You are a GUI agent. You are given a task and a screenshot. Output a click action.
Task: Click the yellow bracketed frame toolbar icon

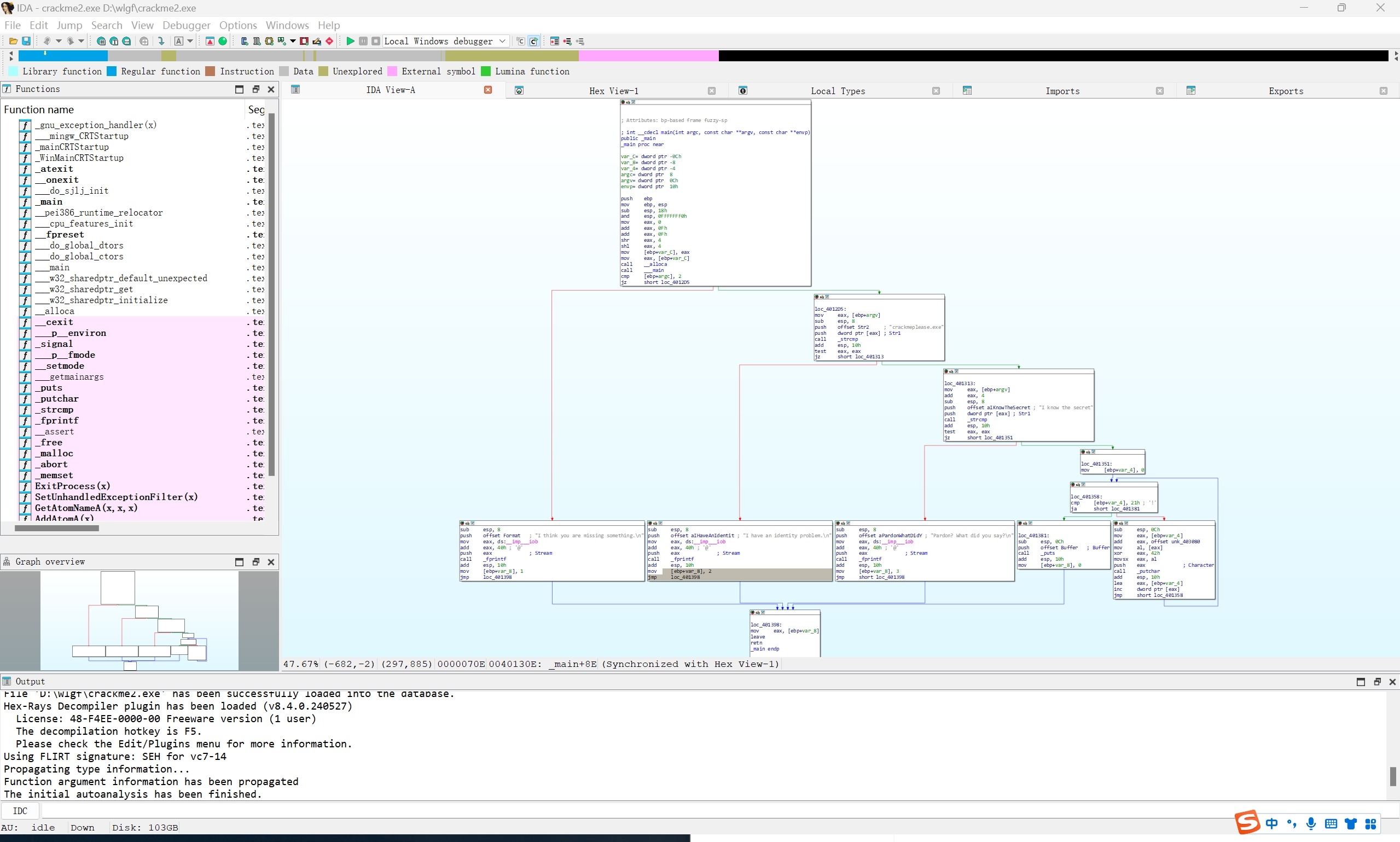[270, 41]
